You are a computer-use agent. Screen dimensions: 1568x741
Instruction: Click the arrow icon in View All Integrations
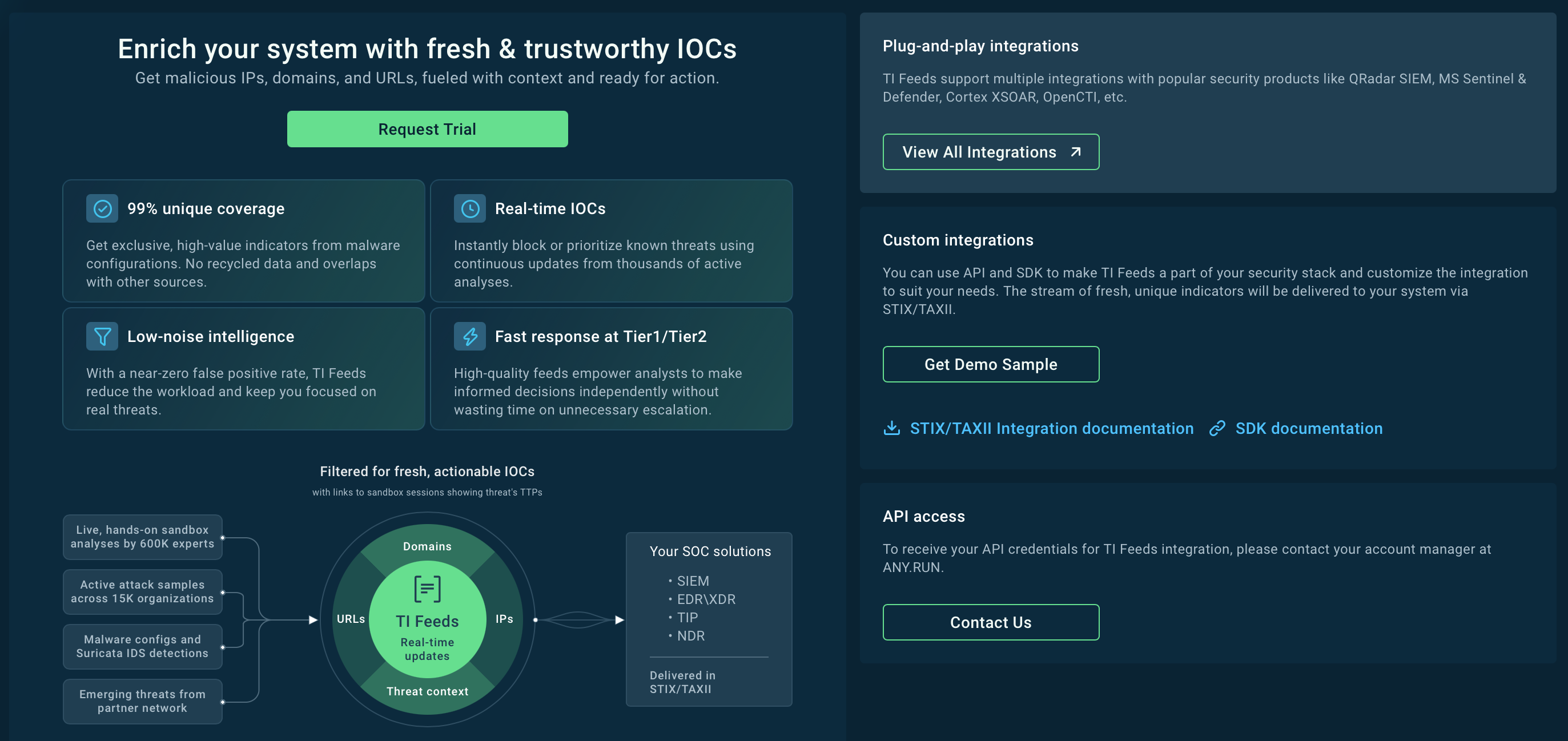(x=1076, y=151)
